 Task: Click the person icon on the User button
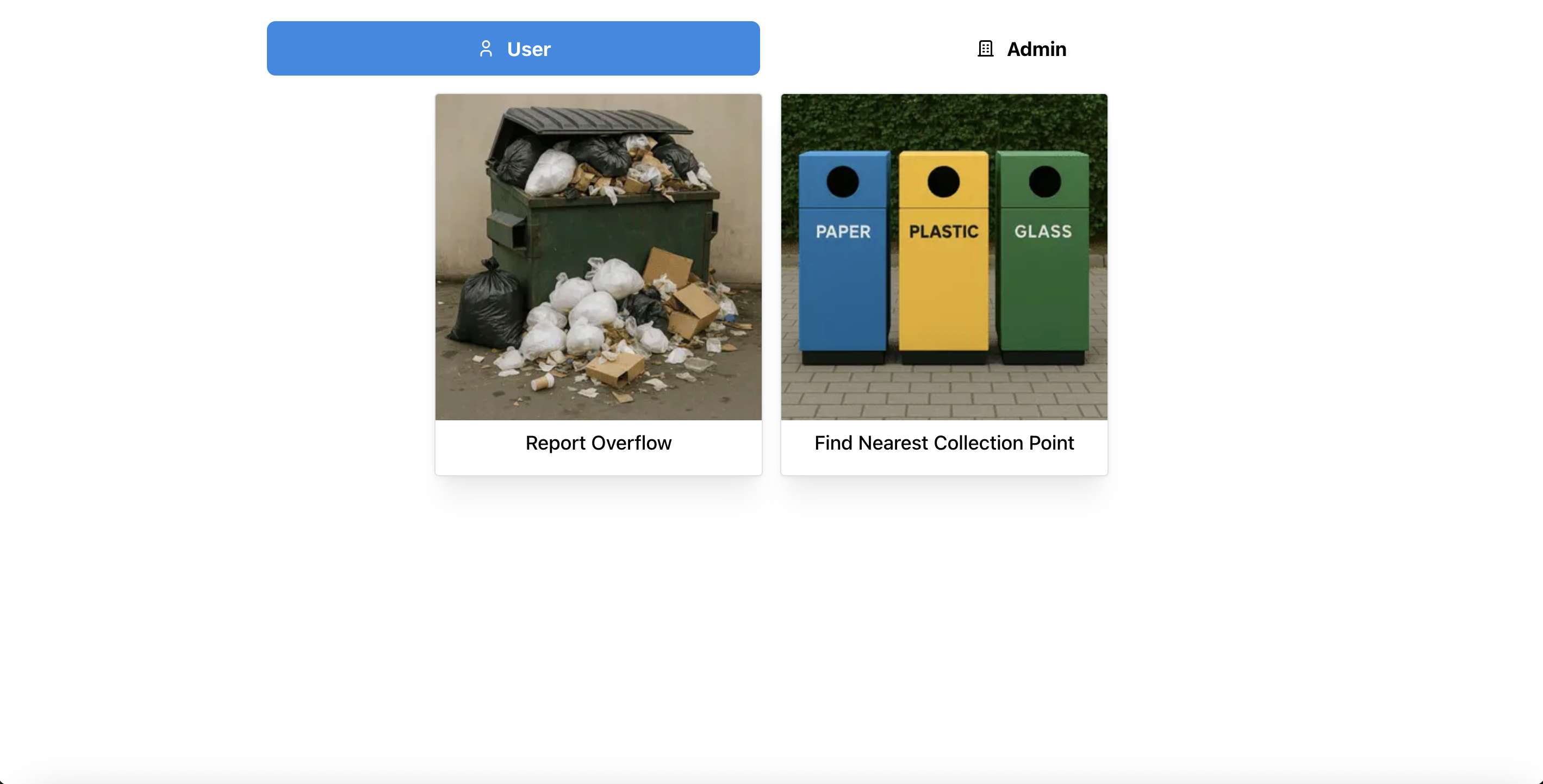tap(486, 48)
